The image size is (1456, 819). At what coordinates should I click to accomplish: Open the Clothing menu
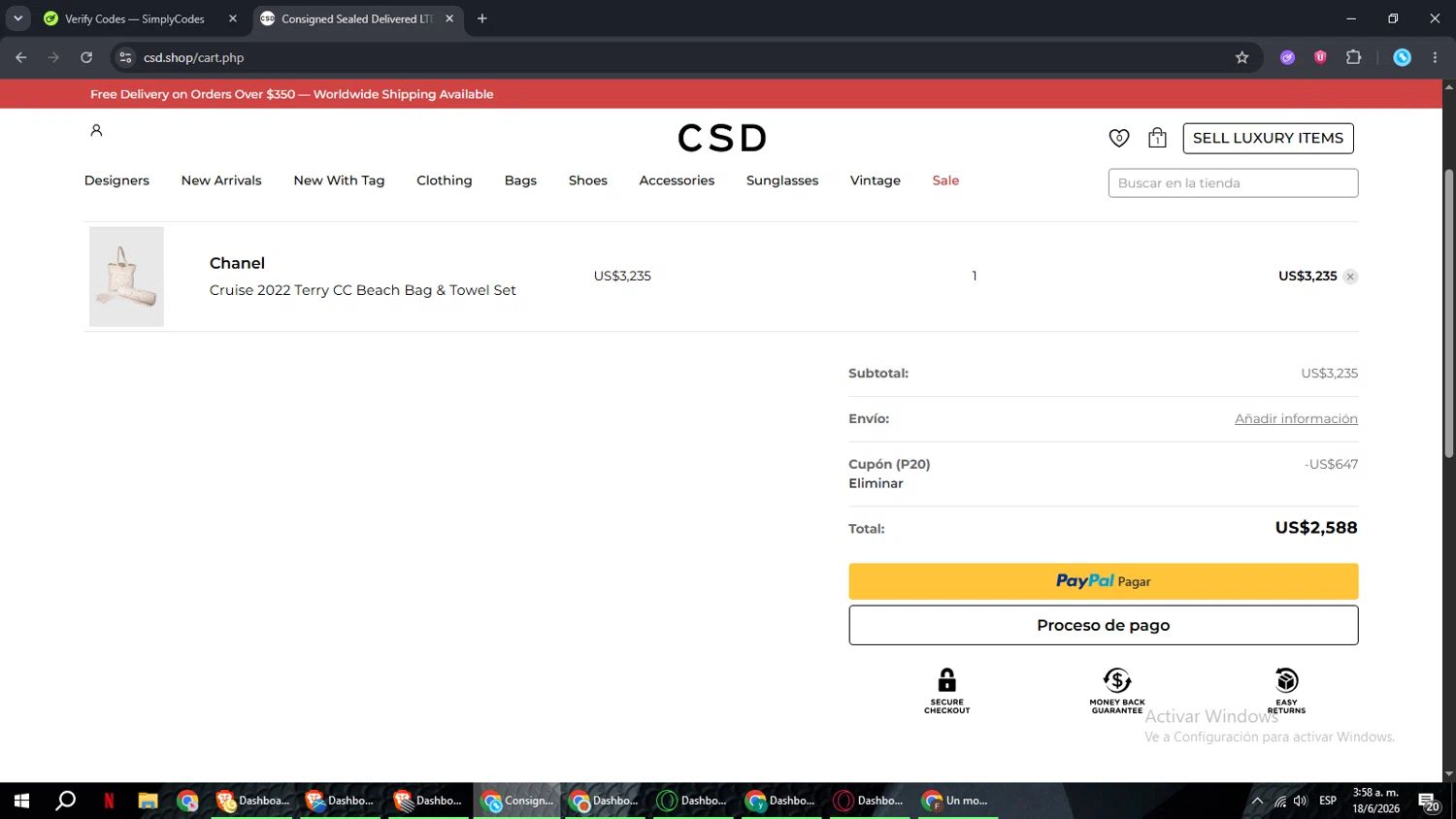(x=445, y=180)
